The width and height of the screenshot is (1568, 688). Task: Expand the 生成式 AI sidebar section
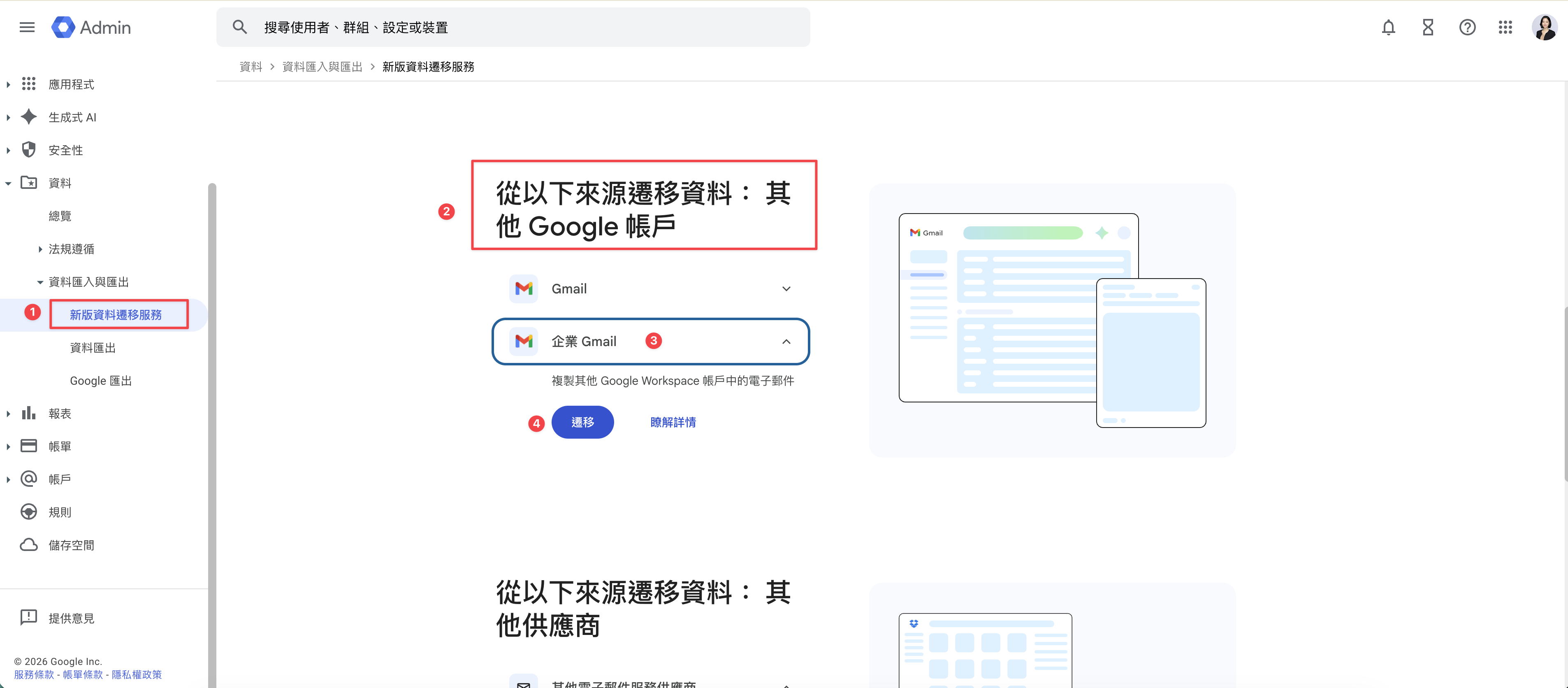9,118
